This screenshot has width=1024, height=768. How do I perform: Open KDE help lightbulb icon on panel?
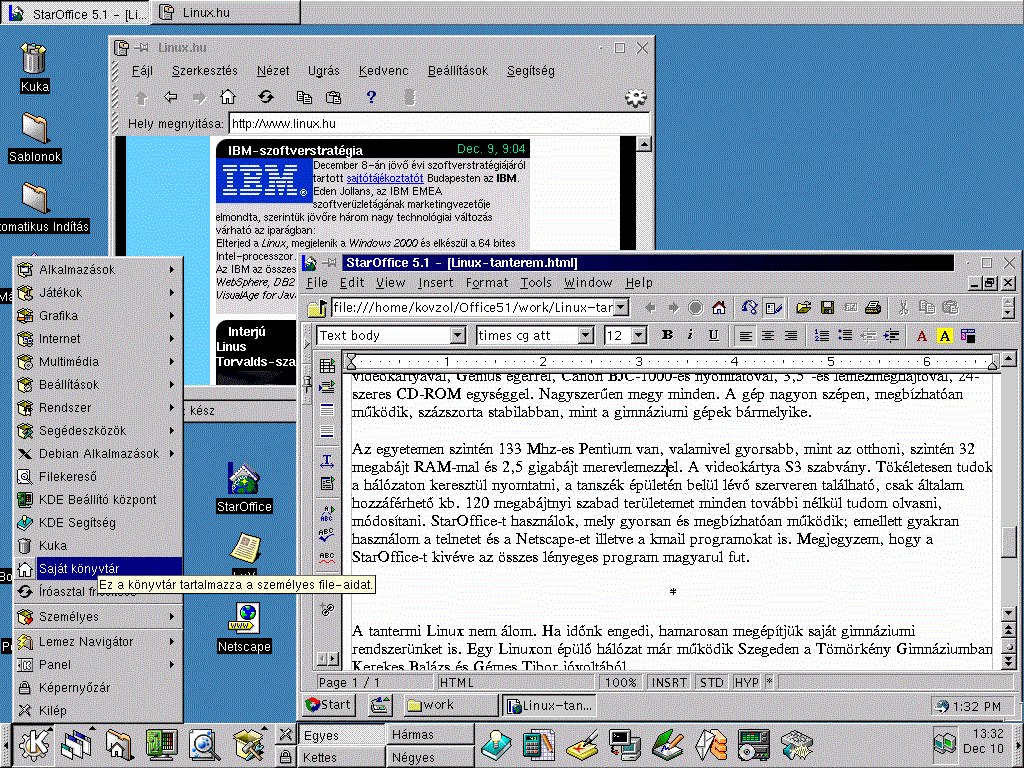(x=496, y=744)
